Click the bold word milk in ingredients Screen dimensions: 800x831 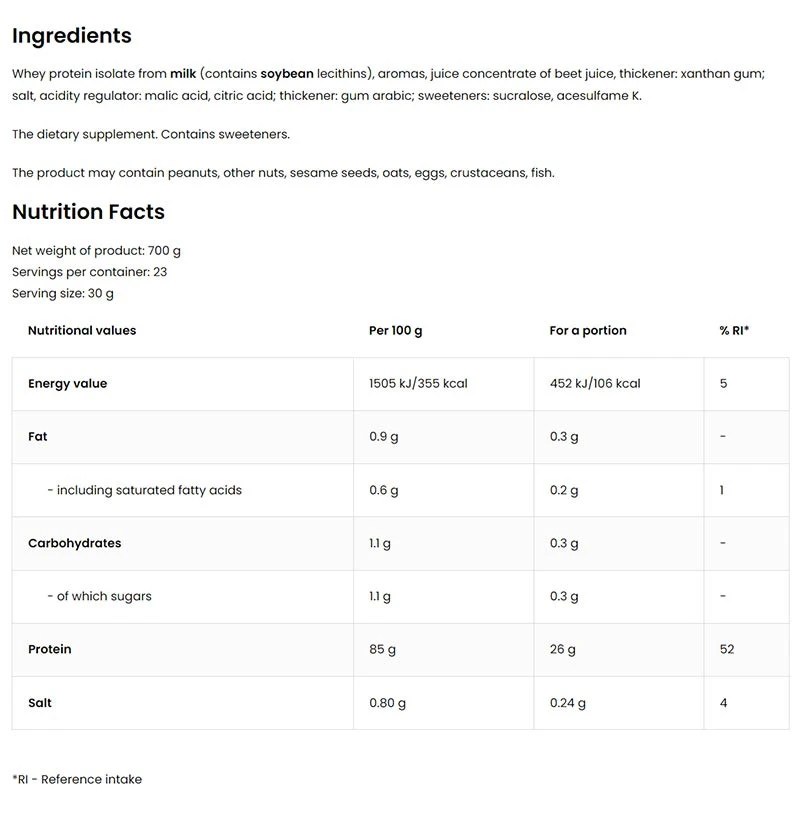point(183,74)
